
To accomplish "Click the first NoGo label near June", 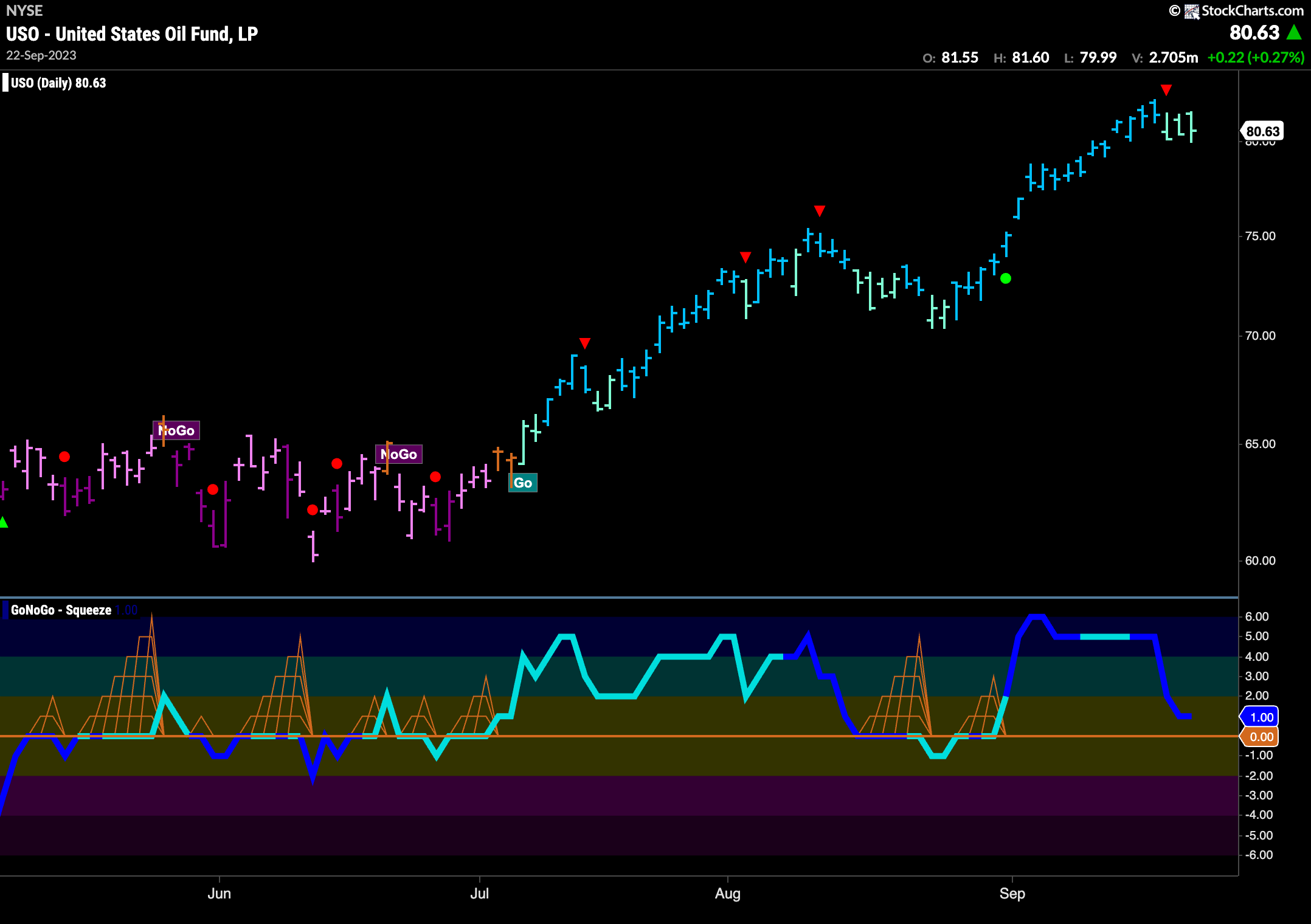I will tap(176, 430).
